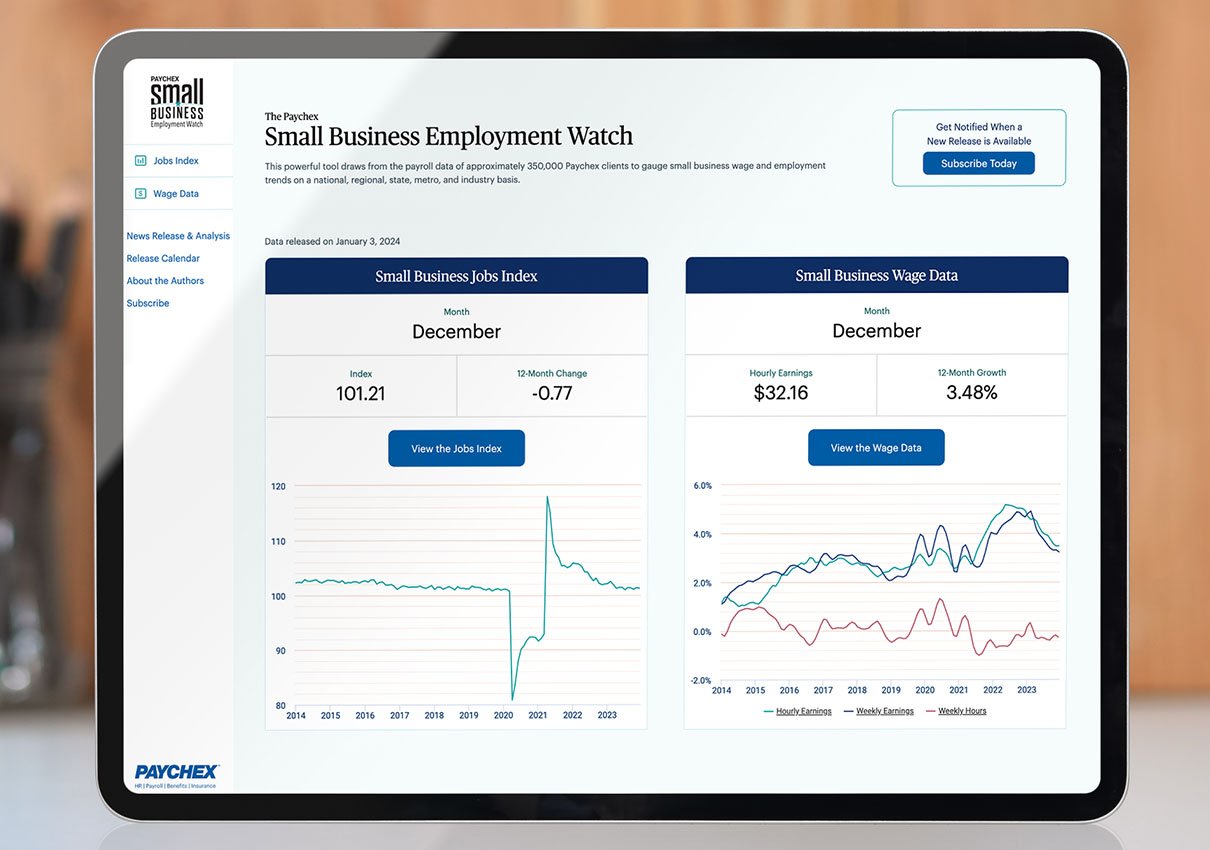The width and height of the screenshot is (1210, 850).
Task: Click the Subscribe Today button
Action: click(979, 164)
